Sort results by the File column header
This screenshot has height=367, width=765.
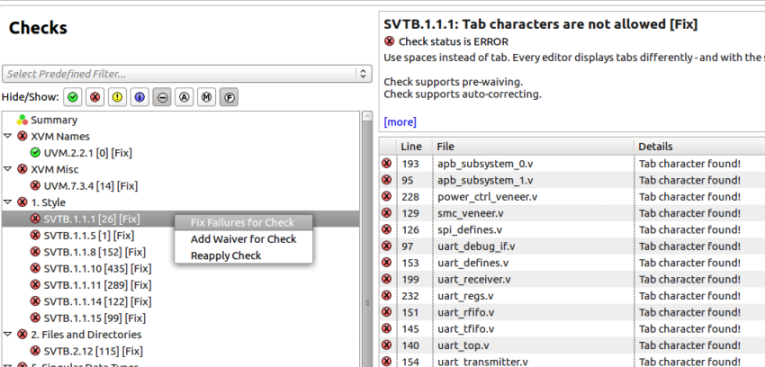click(533, 146)
